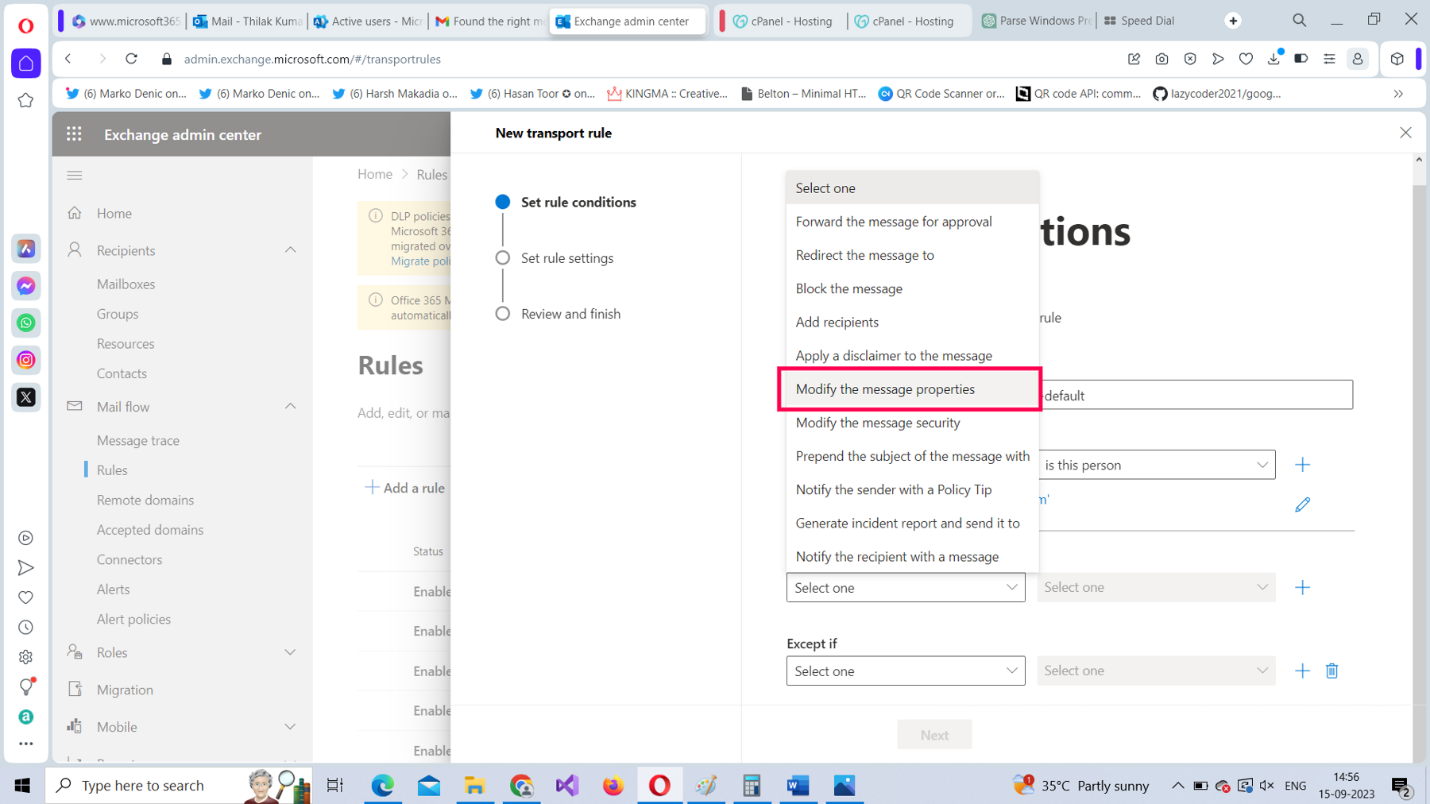Choose 'Block the message' from the list
This screenshot has width=1430, height=804.
pyautogui.click(x=849, y=289)
